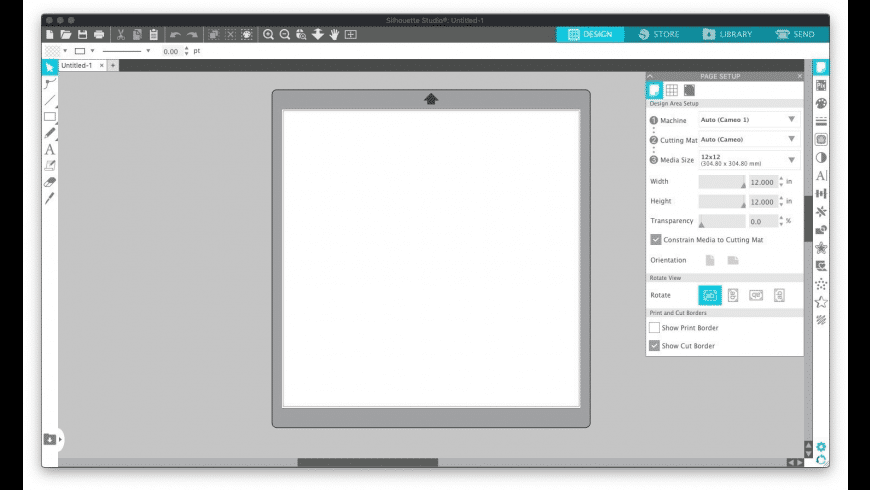870x490 pixels.
Task: Select the Freehand pencil tool
Action: 50,133
